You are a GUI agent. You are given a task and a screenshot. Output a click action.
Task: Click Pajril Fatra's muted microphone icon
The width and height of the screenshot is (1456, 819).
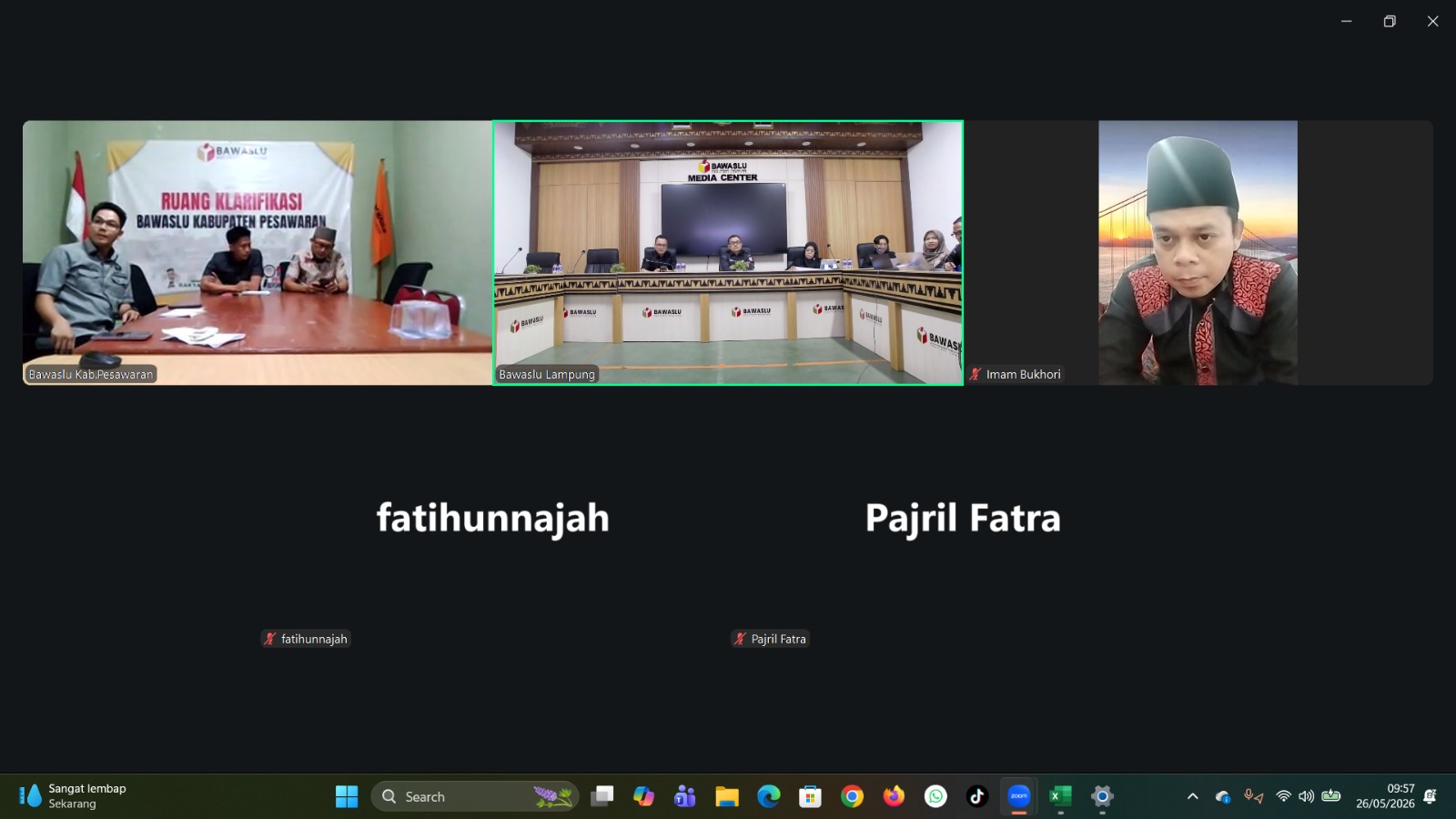click(x=740, y=639)
